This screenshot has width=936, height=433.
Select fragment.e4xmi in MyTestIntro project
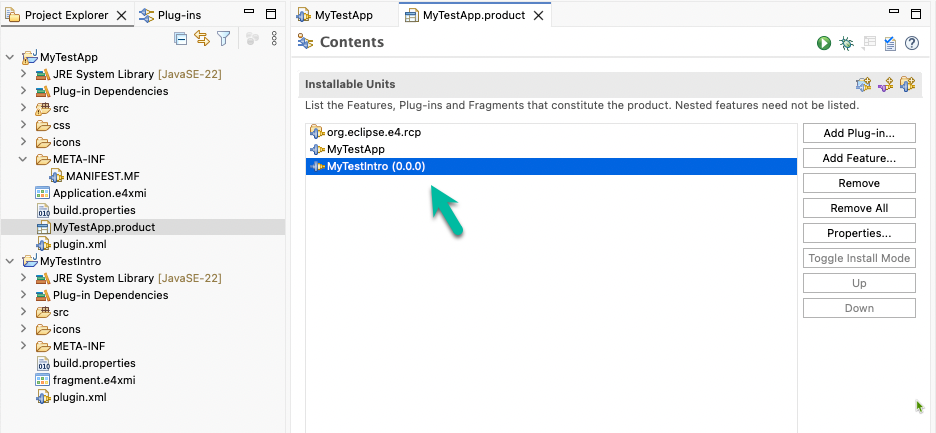click(89, 380)
